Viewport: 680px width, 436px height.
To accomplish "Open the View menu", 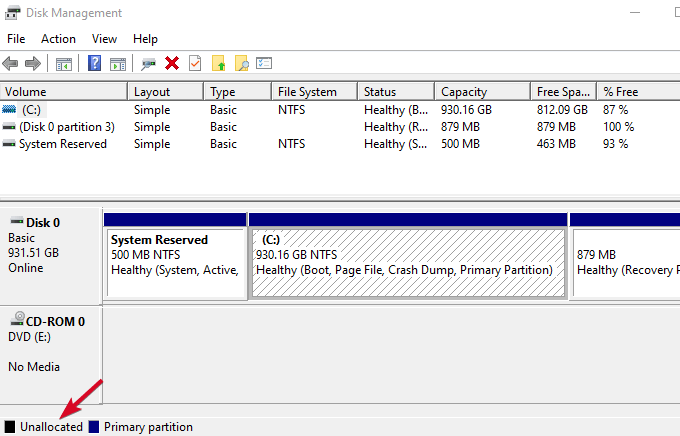I will (104, 38).
